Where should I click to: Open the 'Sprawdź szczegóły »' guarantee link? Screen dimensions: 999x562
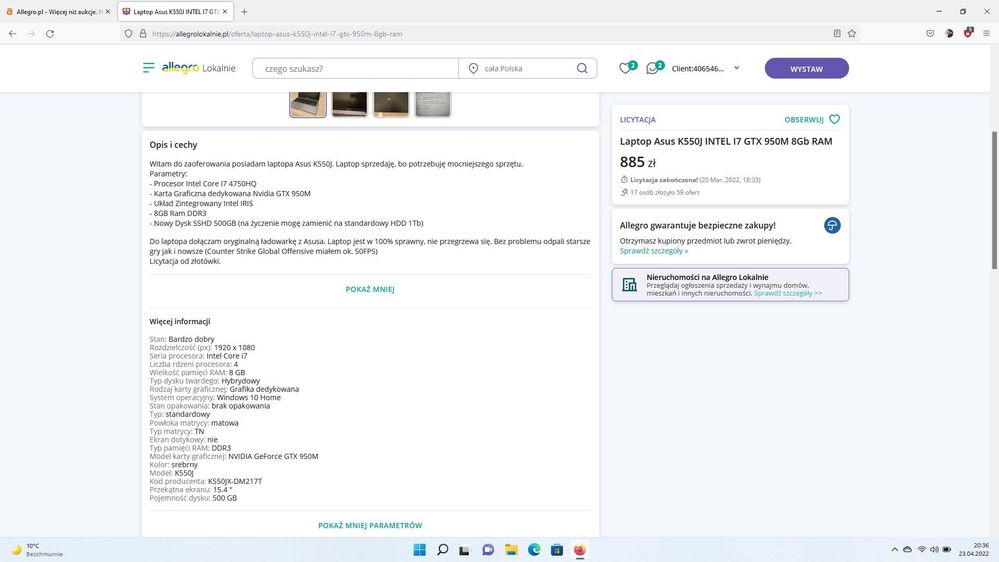point(654,251)
